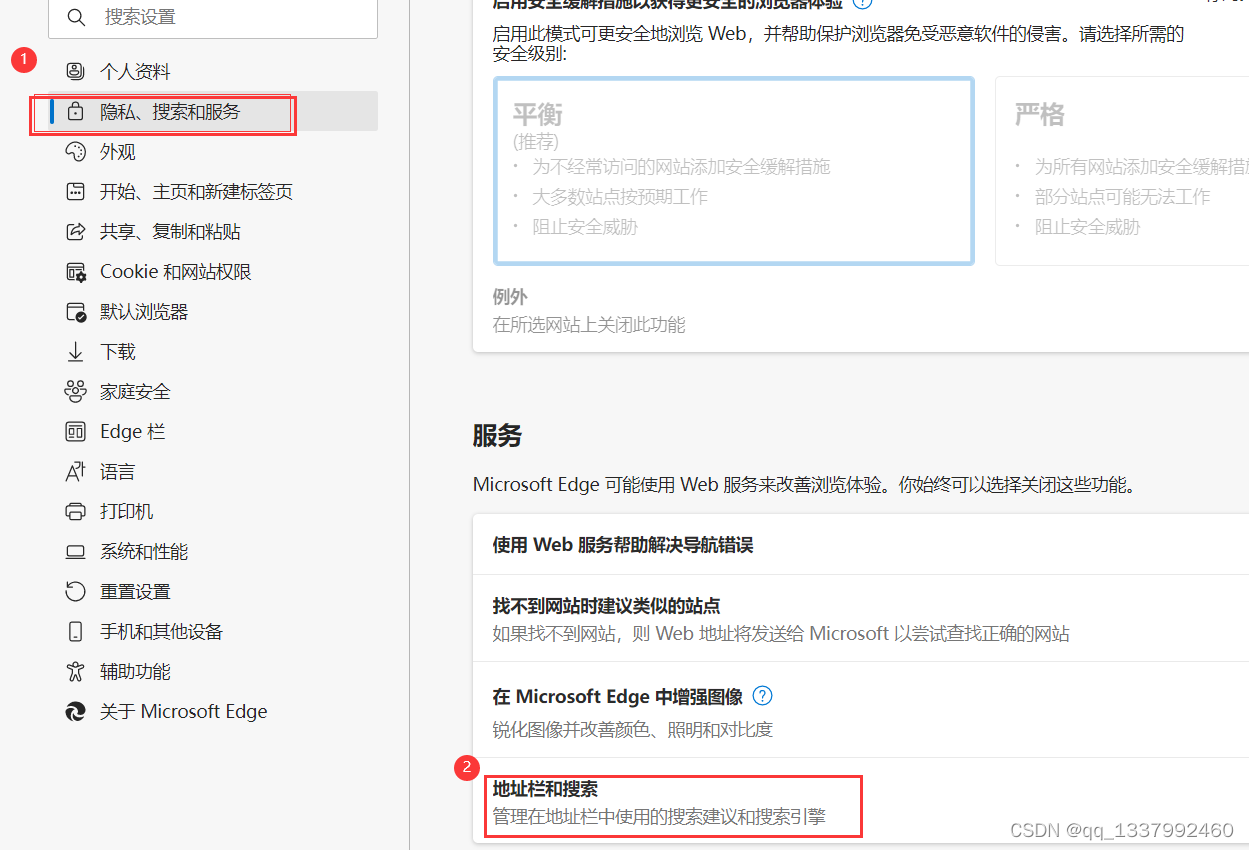Click the 个人资料 profile icon
The image size is (1249, 850).
coord(75,71)
